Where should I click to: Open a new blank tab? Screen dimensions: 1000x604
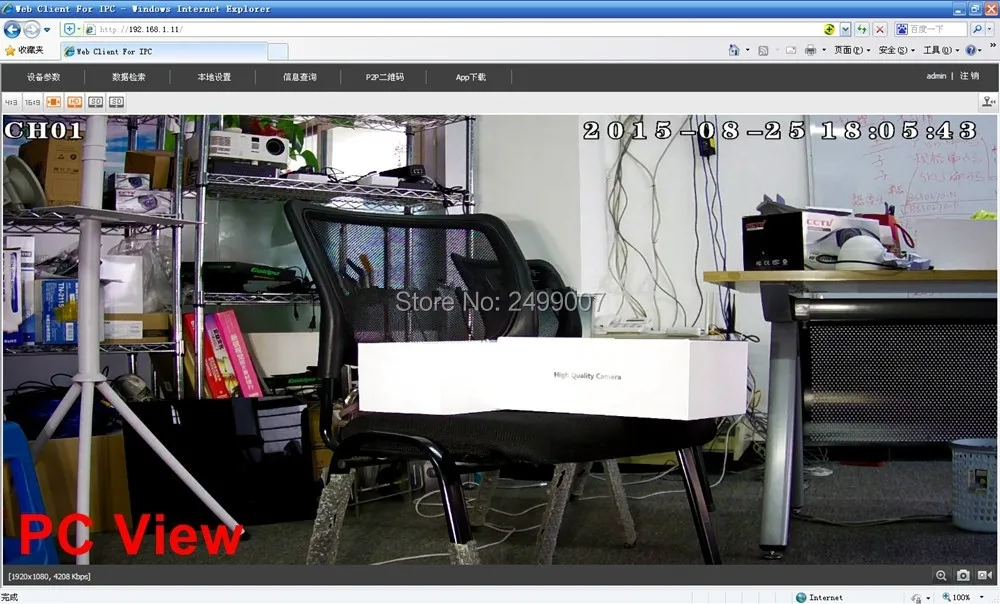[277, 52]
